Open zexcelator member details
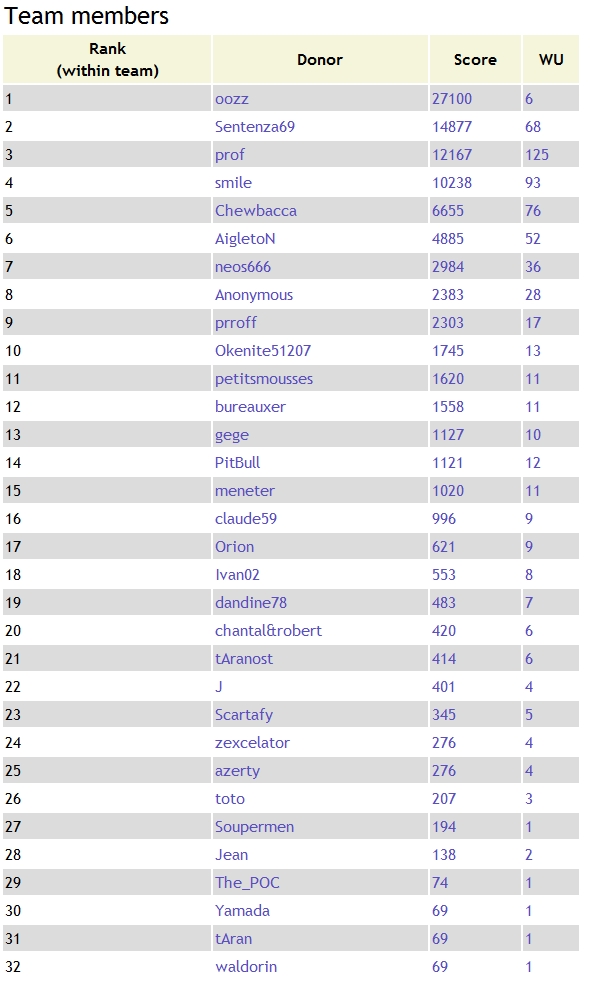The height and width of the screenshot is (991, 590). [252, 743]
